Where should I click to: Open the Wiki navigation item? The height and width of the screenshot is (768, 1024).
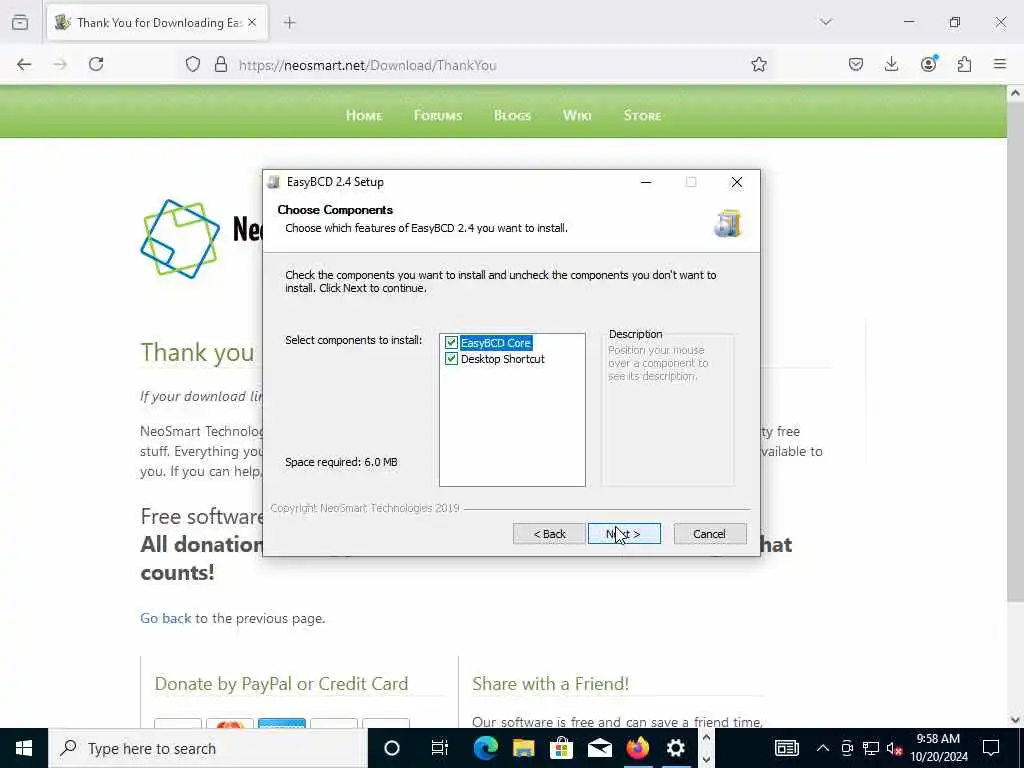point(577,116)
